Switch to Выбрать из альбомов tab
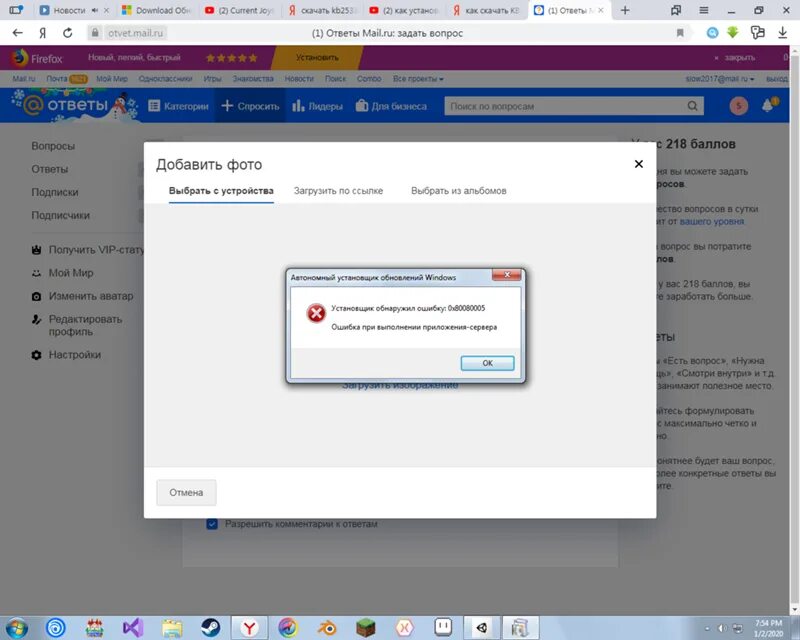 pyautogui.click(x=459, y=191)
